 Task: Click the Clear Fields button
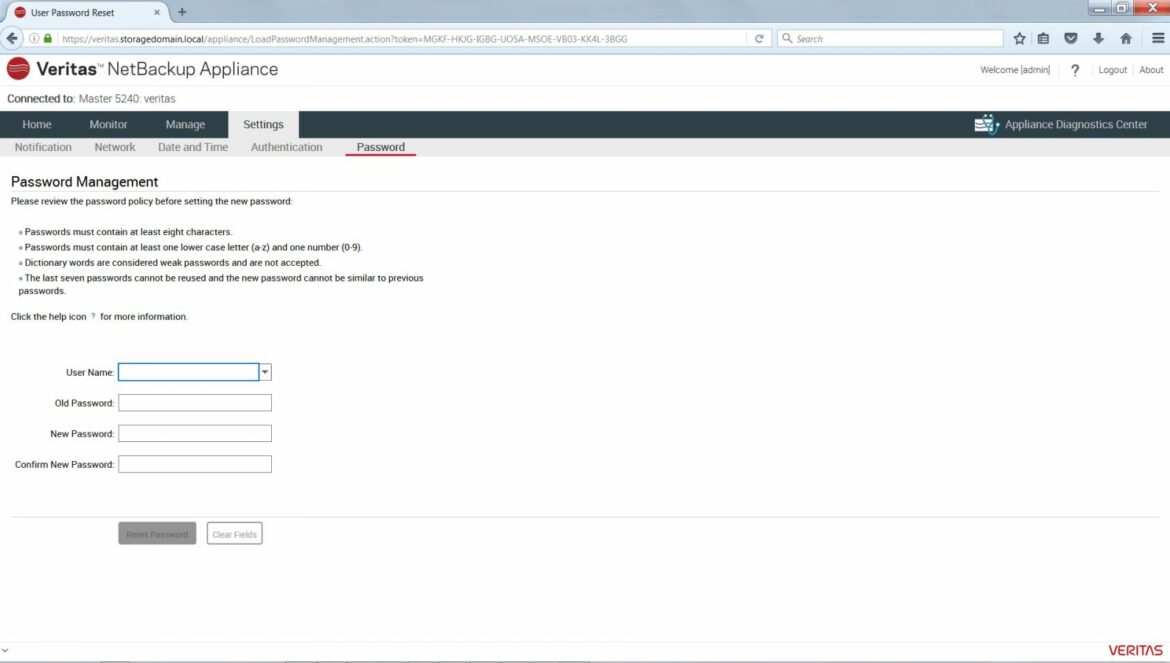pyautogui.click(x=234, y=534)
